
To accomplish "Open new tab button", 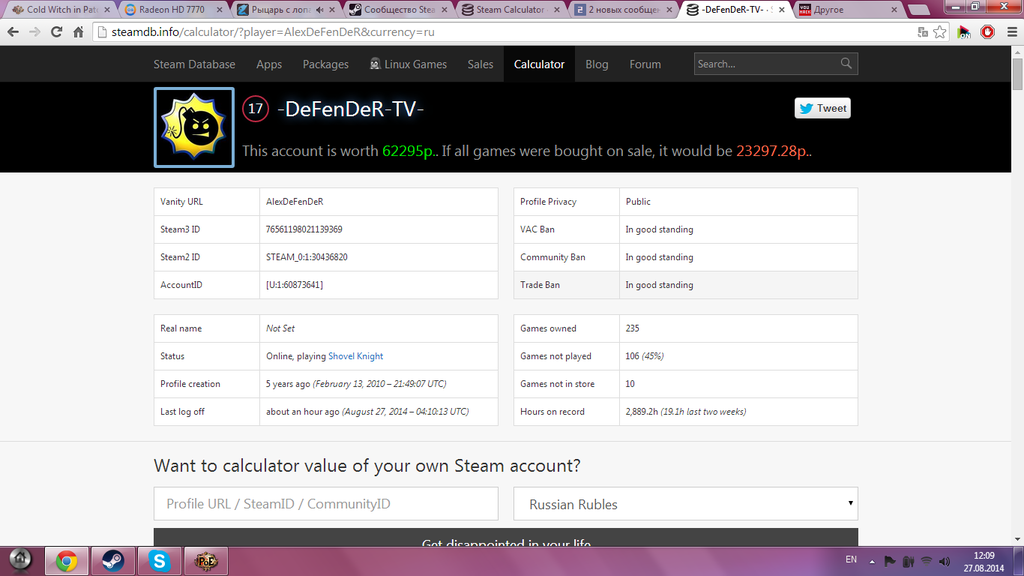I will 919,10.
